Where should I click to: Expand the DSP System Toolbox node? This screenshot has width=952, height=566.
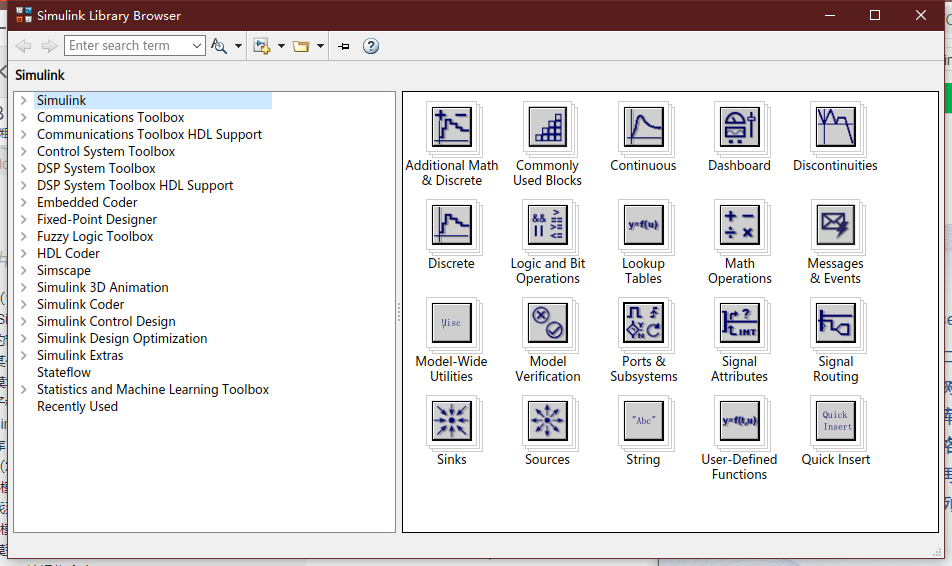click(24, 168)
